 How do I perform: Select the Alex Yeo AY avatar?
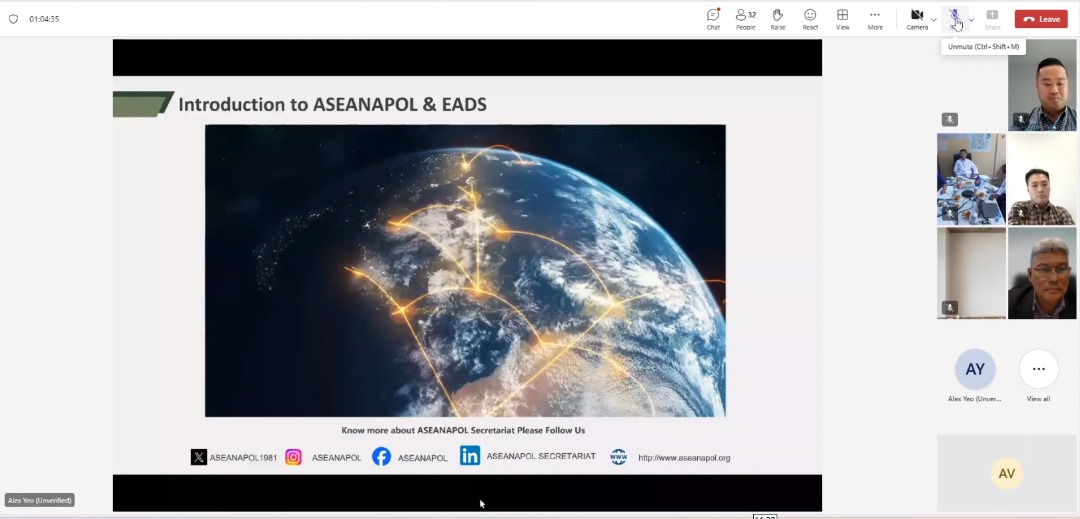974,369
